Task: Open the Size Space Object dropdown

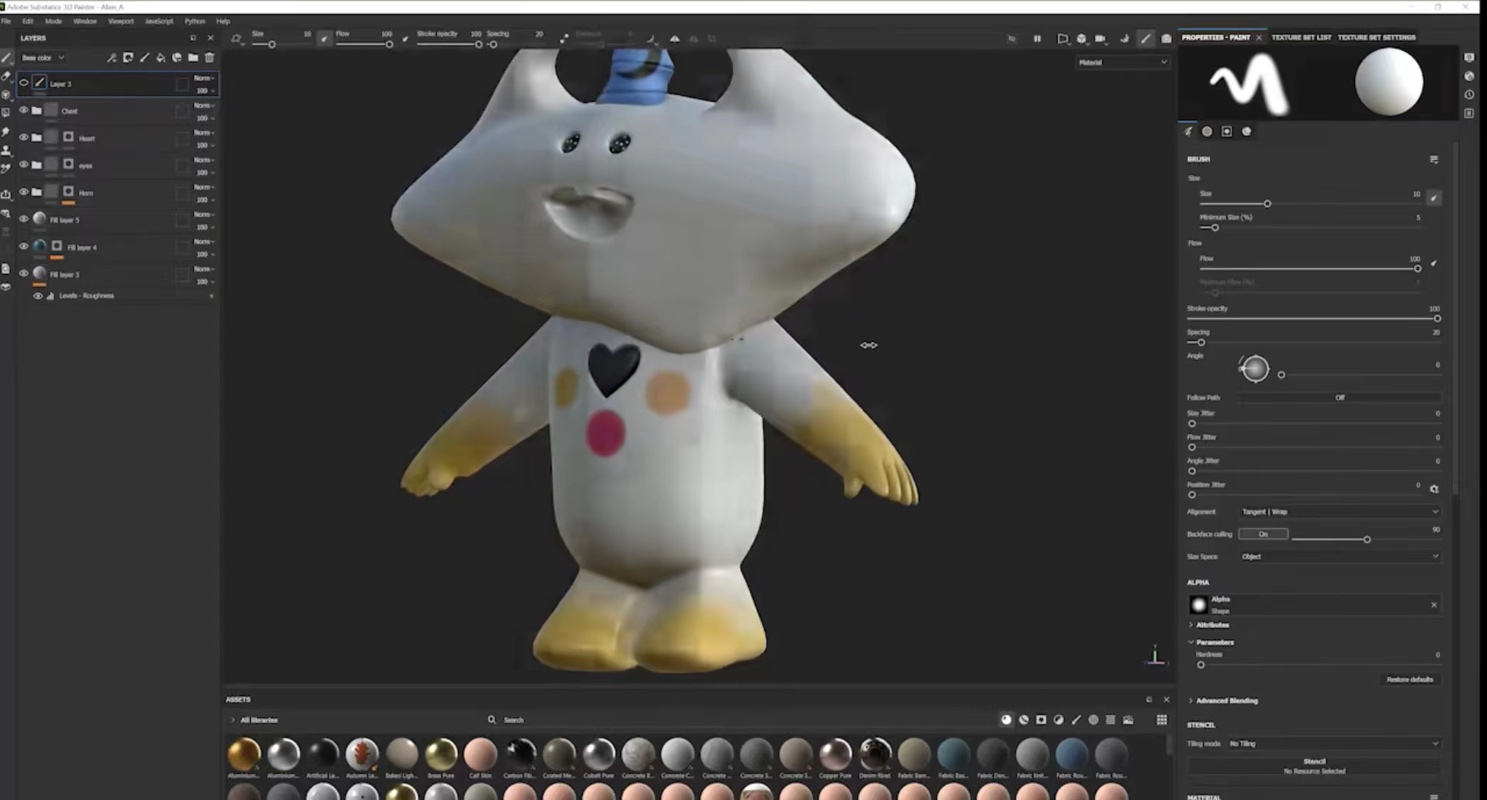Action: (x=1340, y=557)
